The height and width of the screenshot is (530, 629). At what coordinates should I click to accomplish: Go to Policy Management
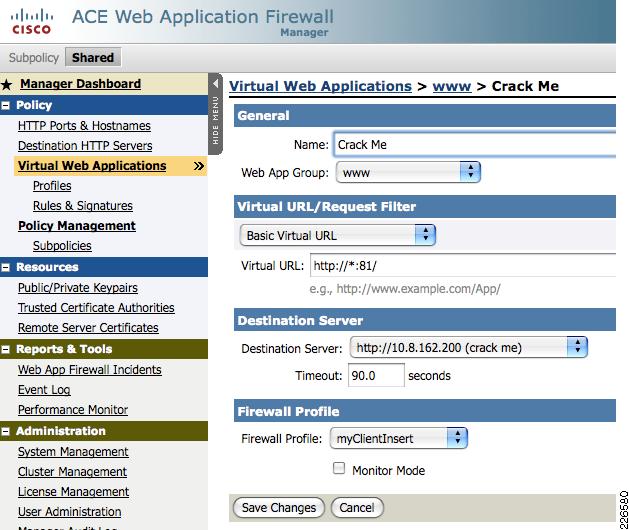(x=77, y=226)
